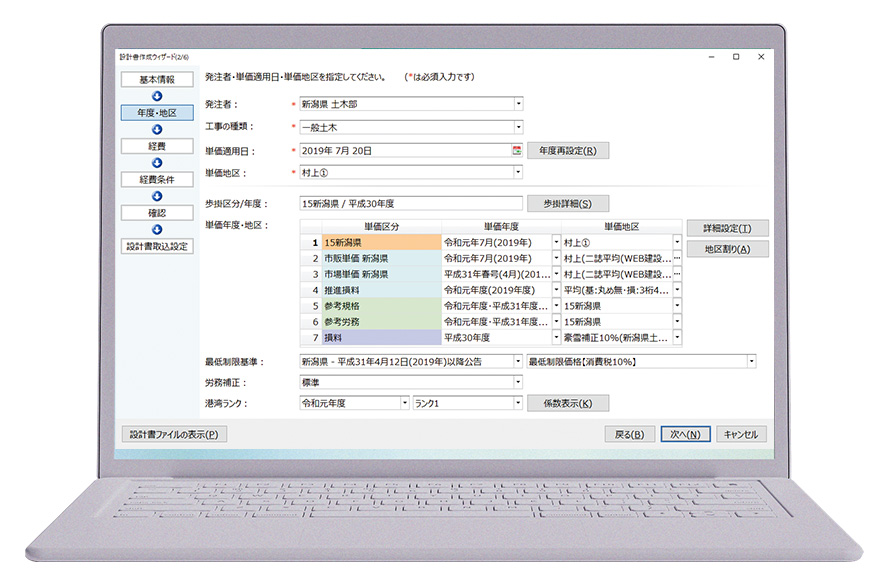
Task: Click the ellipsis button in 損料 row
Action: point(677,338)
